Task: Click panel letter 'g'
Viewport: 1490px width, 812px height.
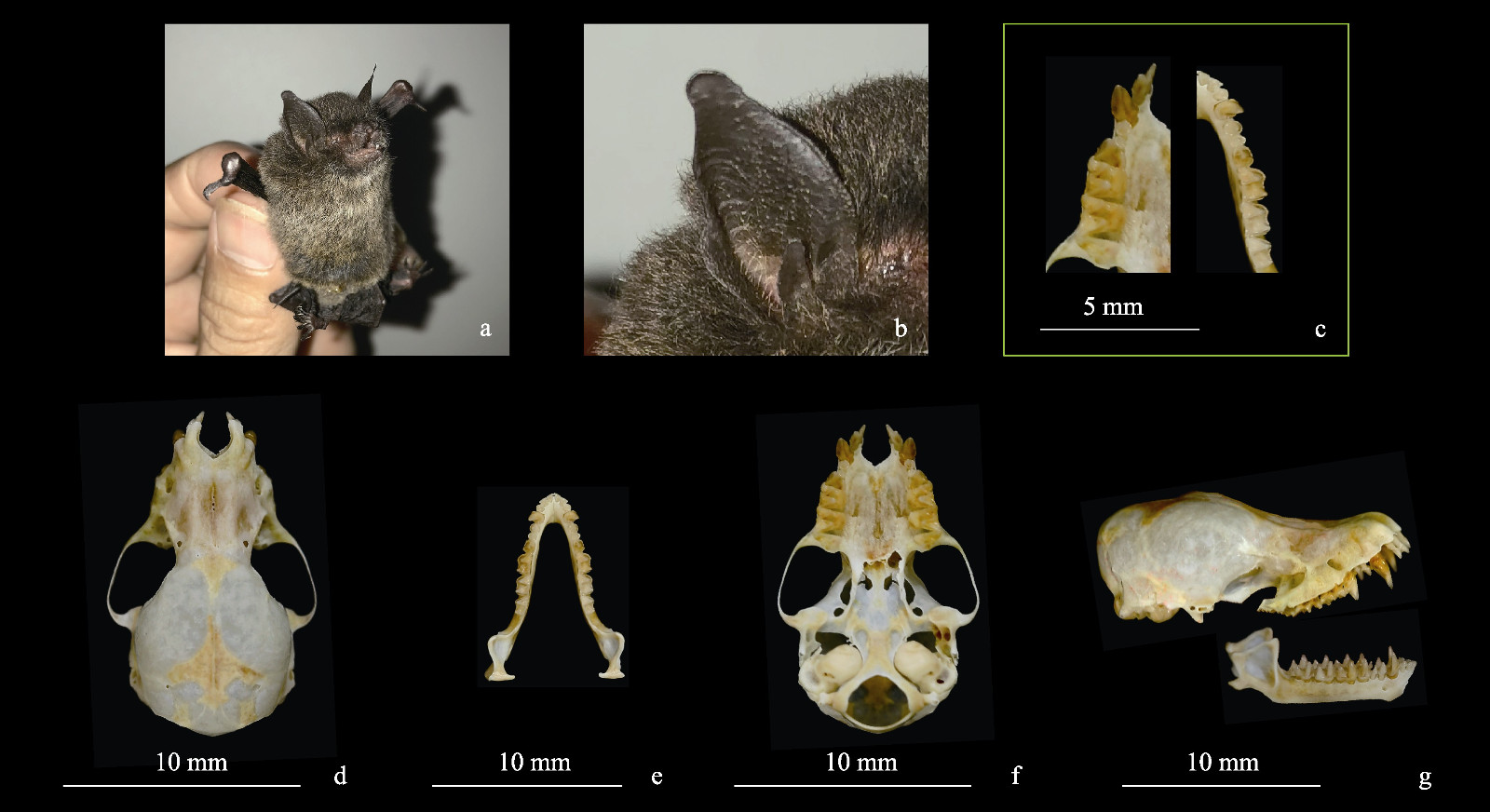Action: coord(1425,777)
